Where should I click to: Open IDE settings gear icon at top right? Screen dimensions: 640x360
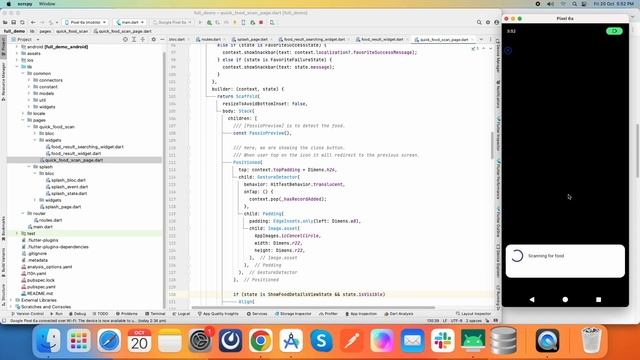(x=488, y=22)
